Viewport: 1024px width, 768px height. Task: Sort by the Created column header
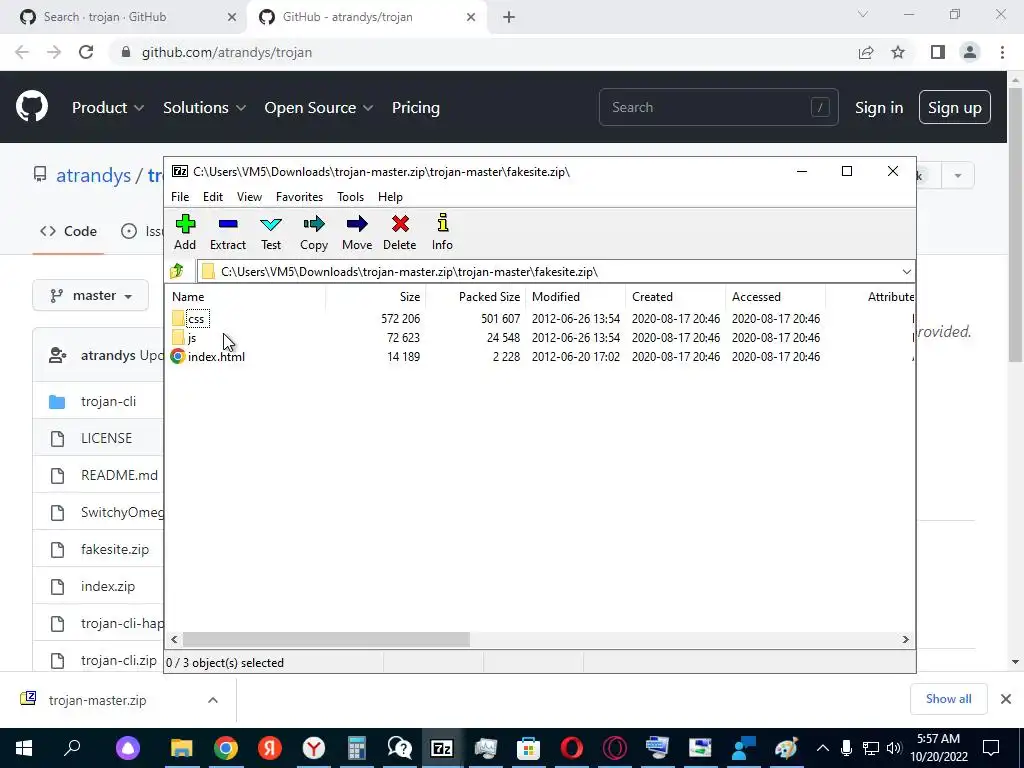click(x=675, y=296)
